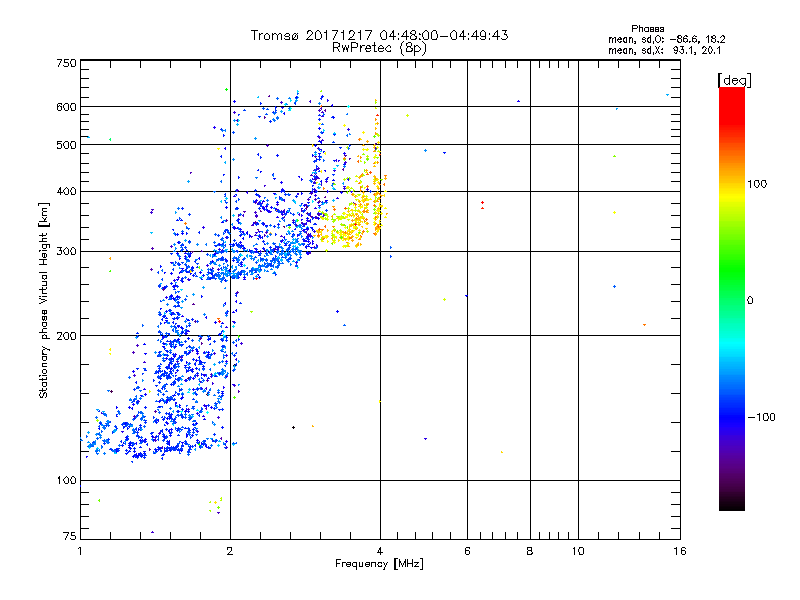The height and width of the screenshot is (600, 800).
Task: Click the colorbar tick label '0'
Action: 750,301
